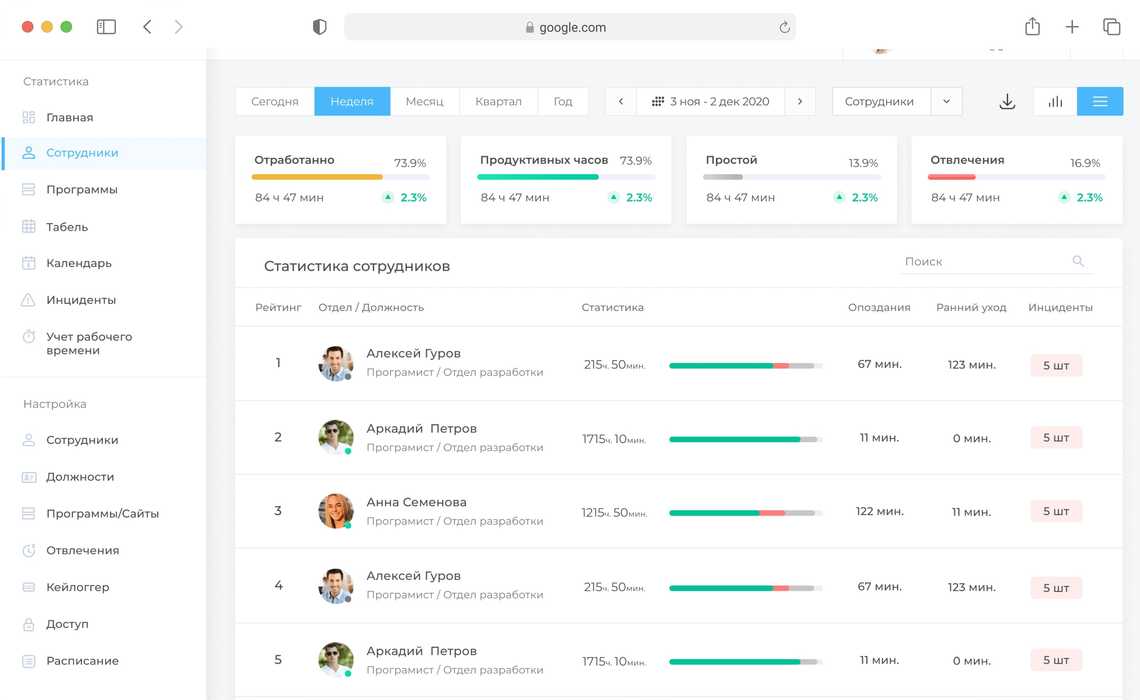The height and width of the screenshot is (700, 1140).
Task: Switch to list view
Action: pyautogui.click(x=1100, y=102)
